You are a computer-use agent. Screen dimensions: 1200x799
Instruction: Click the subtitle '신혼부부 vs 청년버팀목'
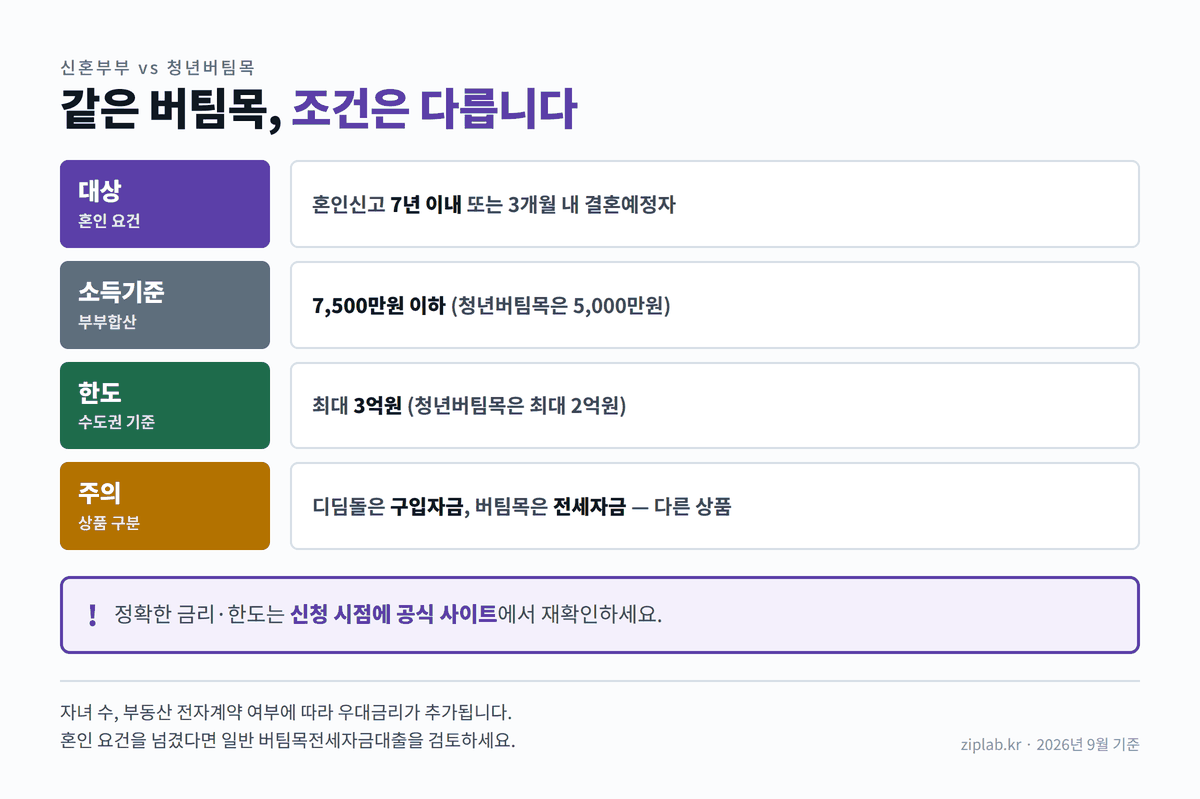coord(157,68)
